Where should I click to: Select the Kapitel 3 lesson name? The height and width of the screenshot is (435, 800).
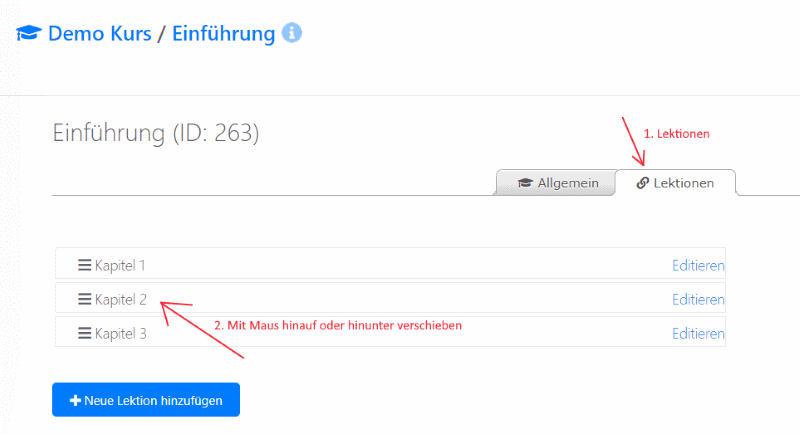121,333
